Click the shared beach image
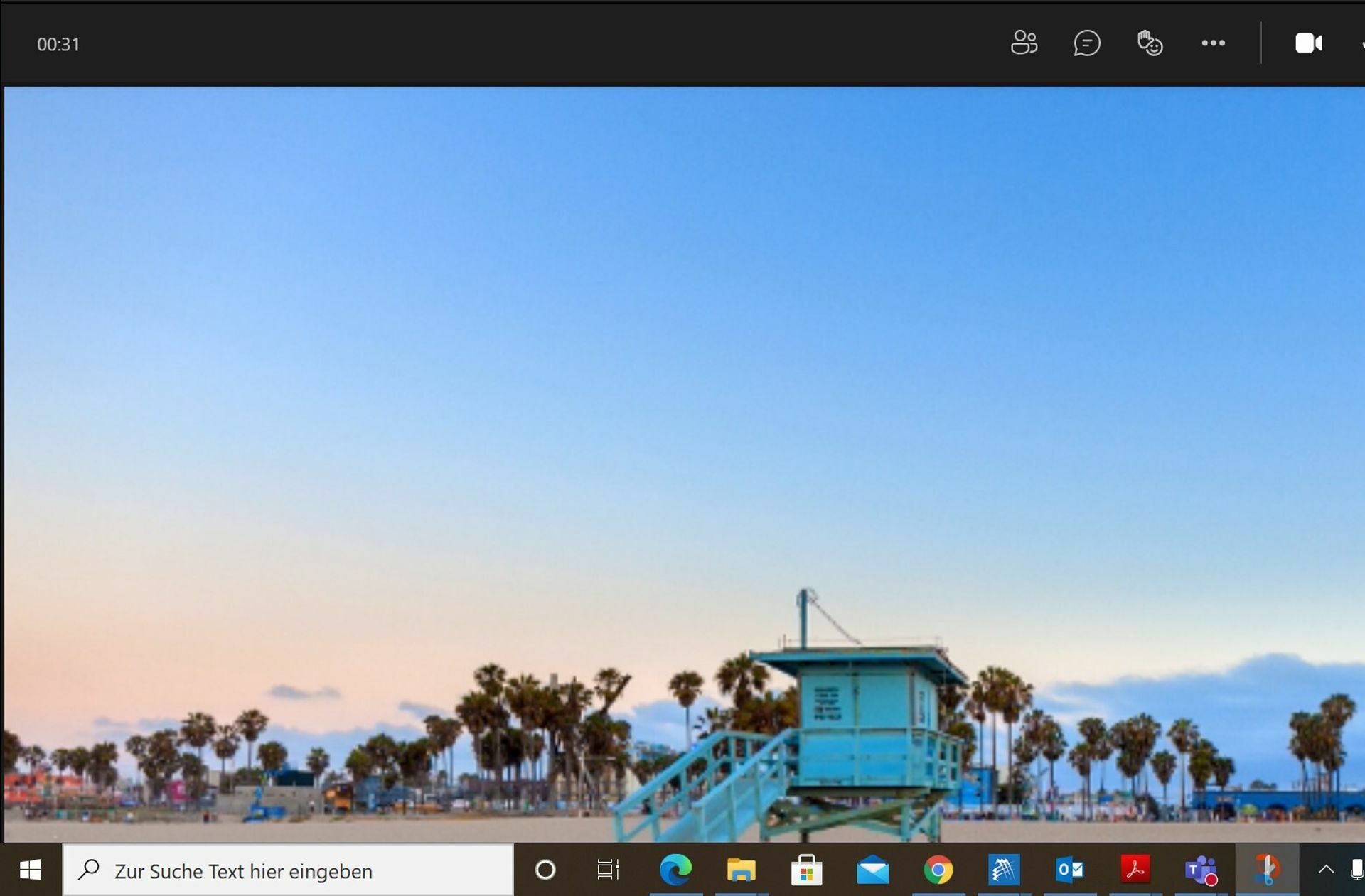The height and width of the screenshot is (896, 1365). (x=684, y=464)
